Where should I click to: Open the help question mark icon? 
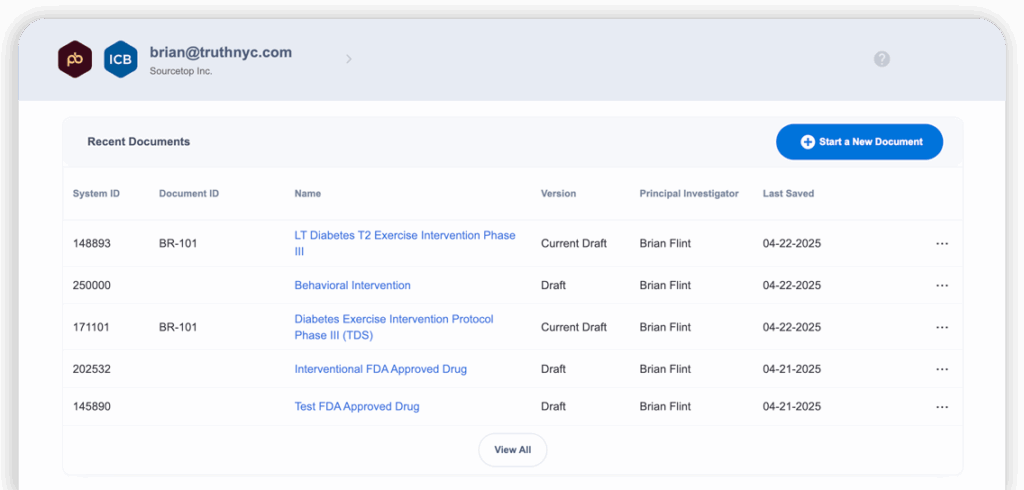pos(881,59)
